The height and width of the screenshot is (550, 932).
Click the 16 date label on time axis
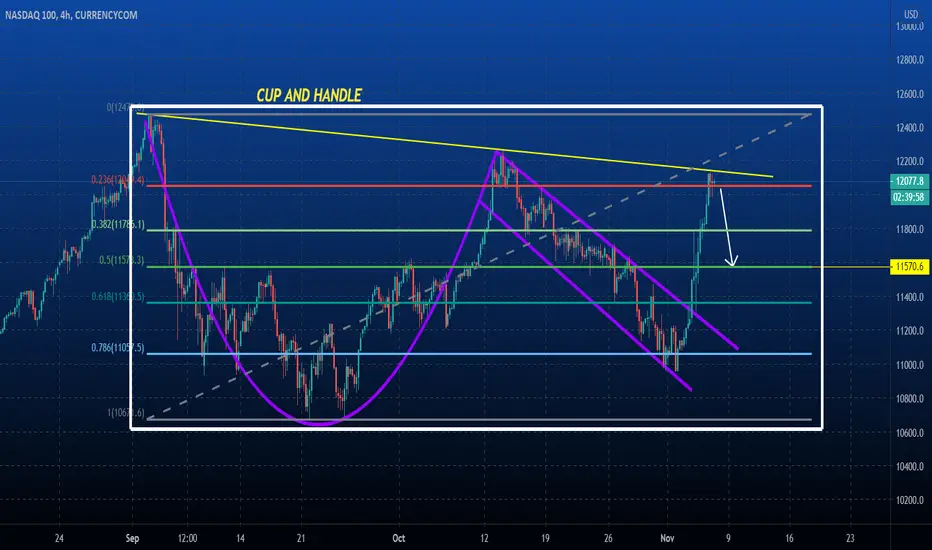pos(789,538)
